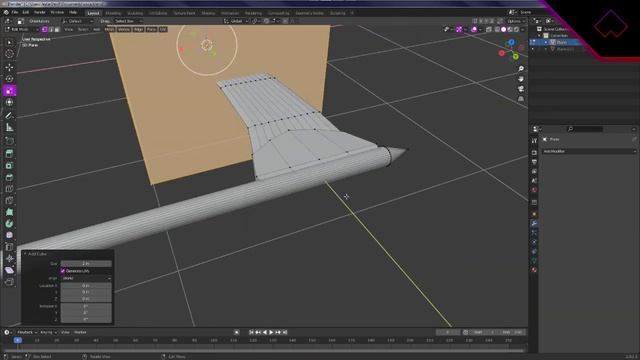Image resolution: width=640 pixels, height=360 pixels.
Task: Select the Add Cube tool
Action: (9, 141)
